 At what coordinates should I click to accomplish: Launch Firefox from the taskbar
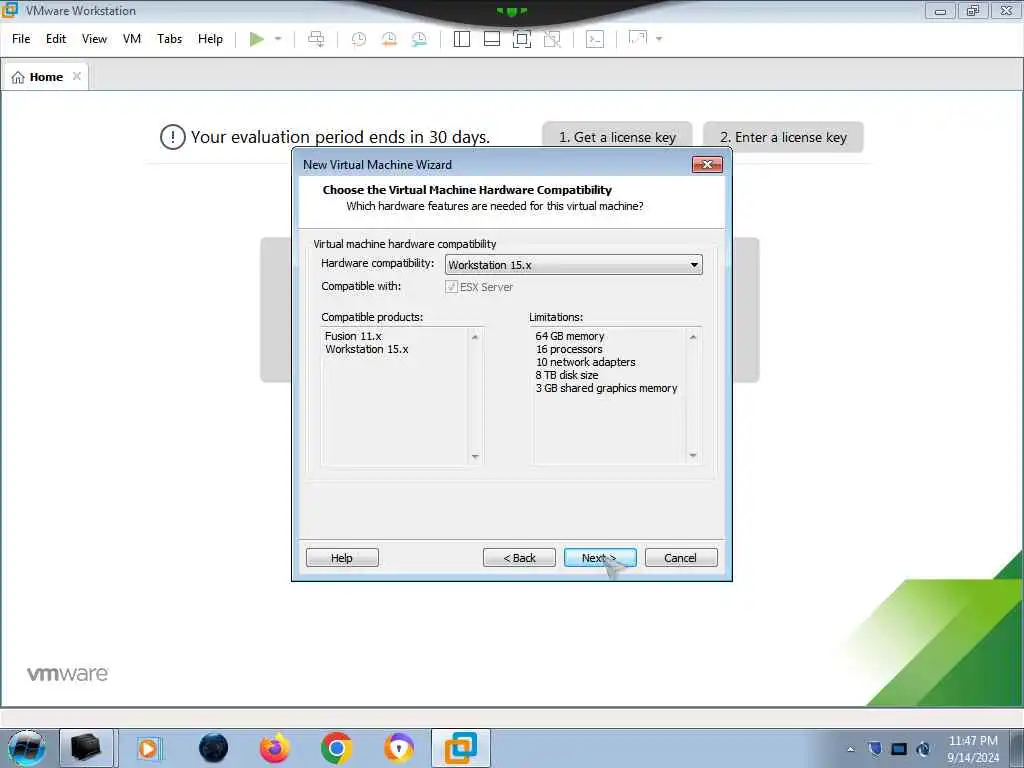pyautogui.click(x=274, y=748)
